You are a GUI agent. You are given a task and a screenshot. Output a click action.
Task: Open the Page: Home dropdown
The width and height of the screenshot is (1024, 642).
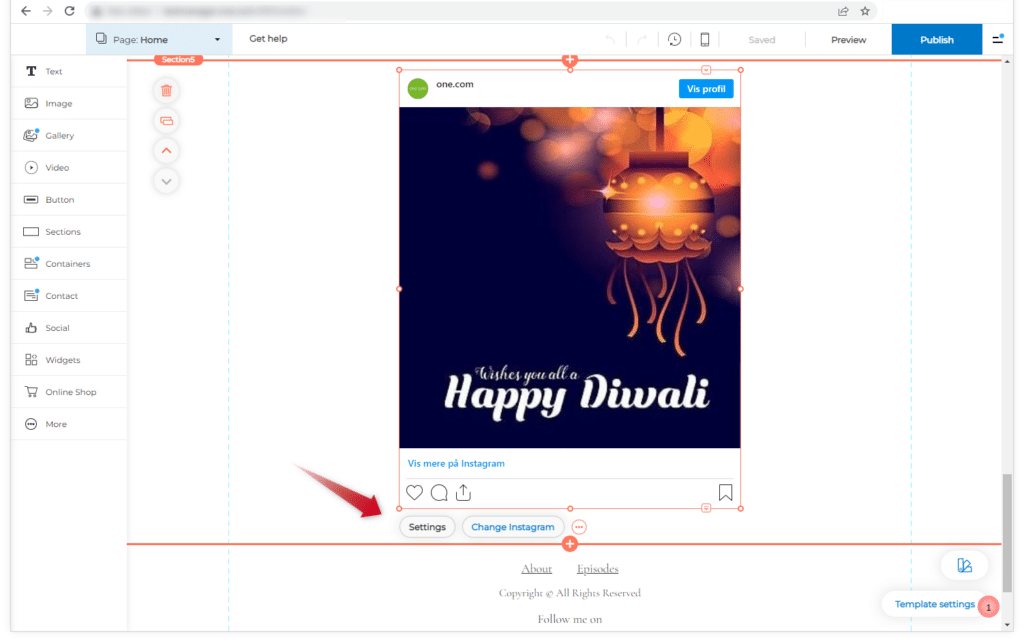[158, 40]
